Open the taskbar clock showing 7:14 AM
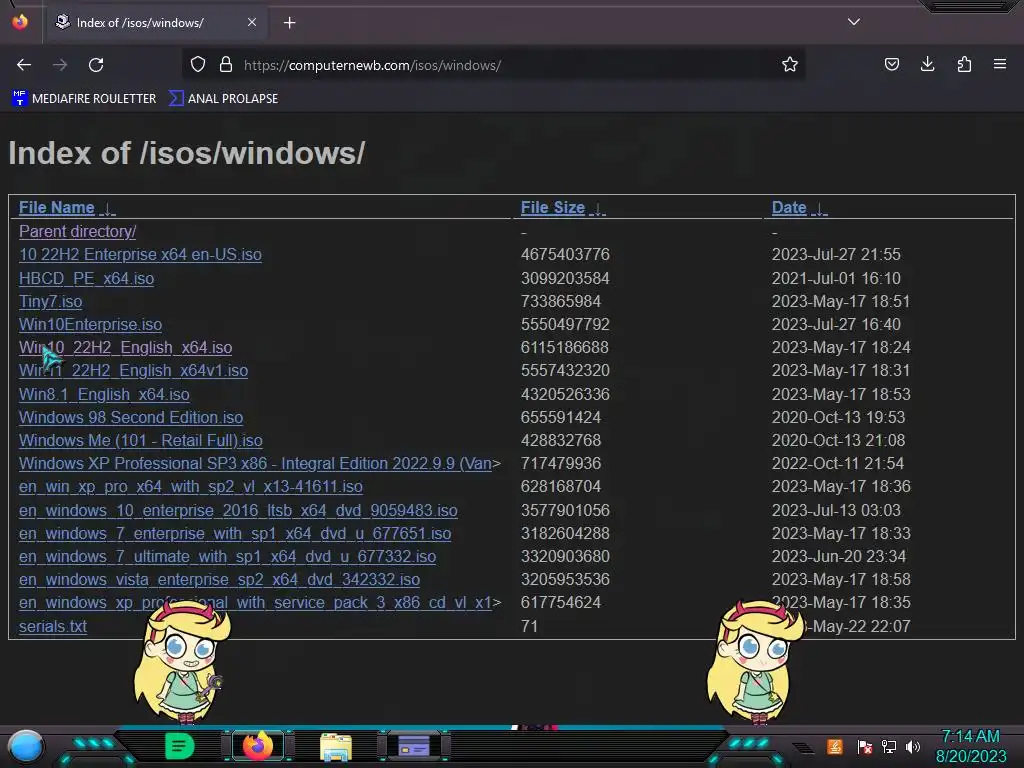Image resolution: width=1024 pixels, height=768 pixels. pos(970,746)
